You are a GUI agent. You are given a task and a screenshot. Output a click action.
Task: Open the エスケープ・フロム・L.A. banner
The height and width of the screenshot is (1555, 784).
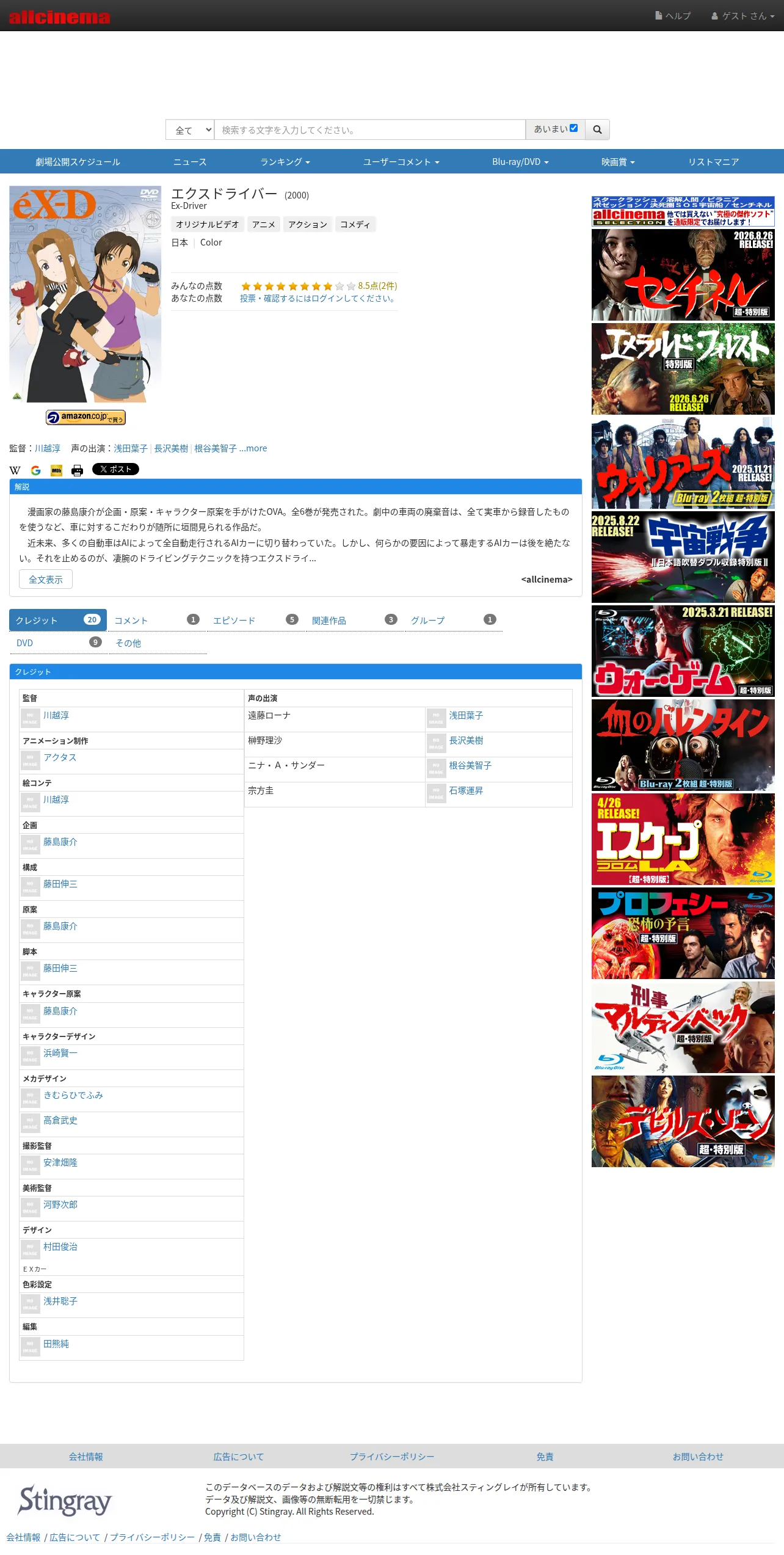coord(683,839)
